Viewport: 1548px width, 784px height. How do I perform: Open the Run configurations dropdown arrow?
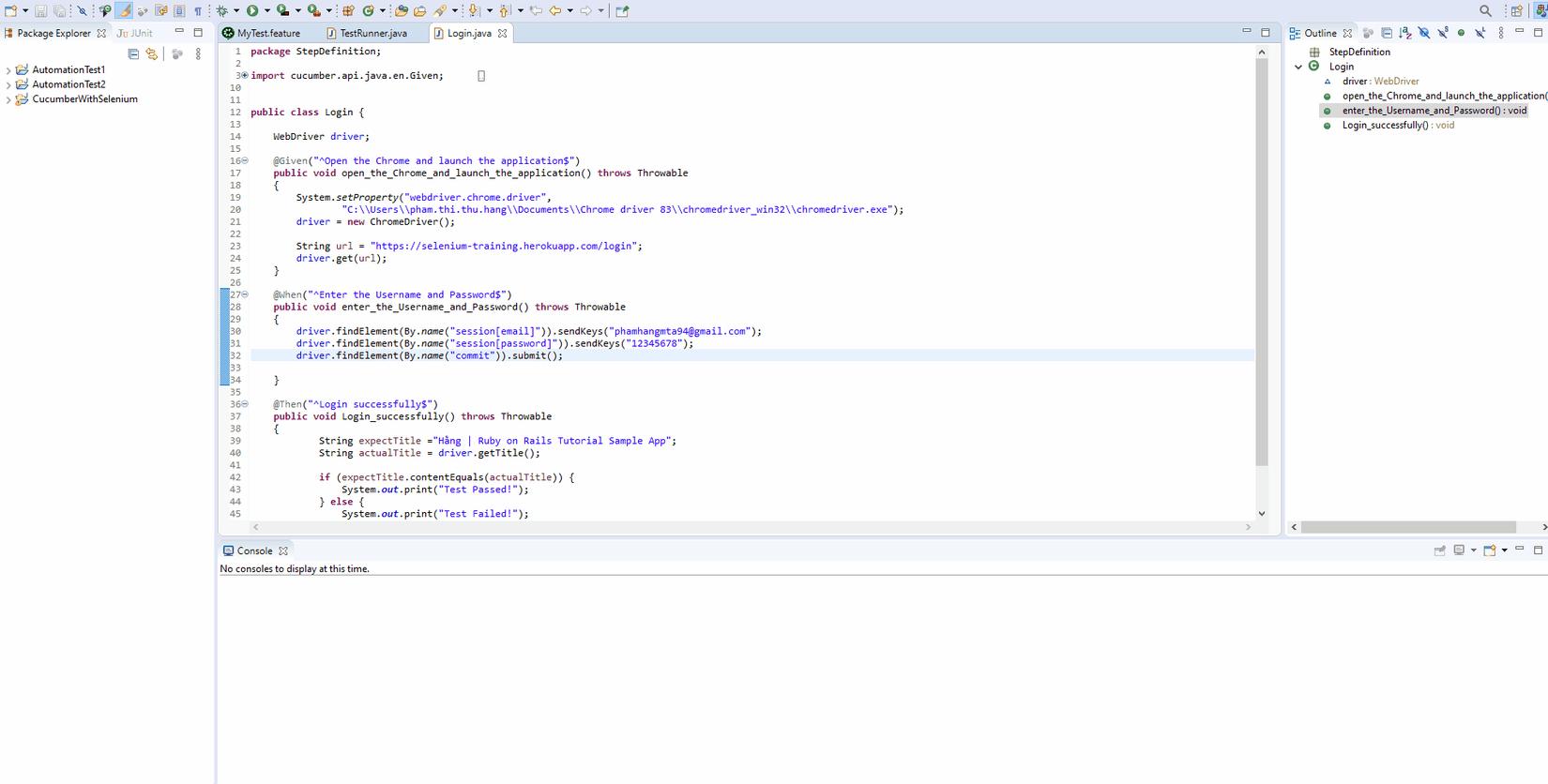pos(267,10)
